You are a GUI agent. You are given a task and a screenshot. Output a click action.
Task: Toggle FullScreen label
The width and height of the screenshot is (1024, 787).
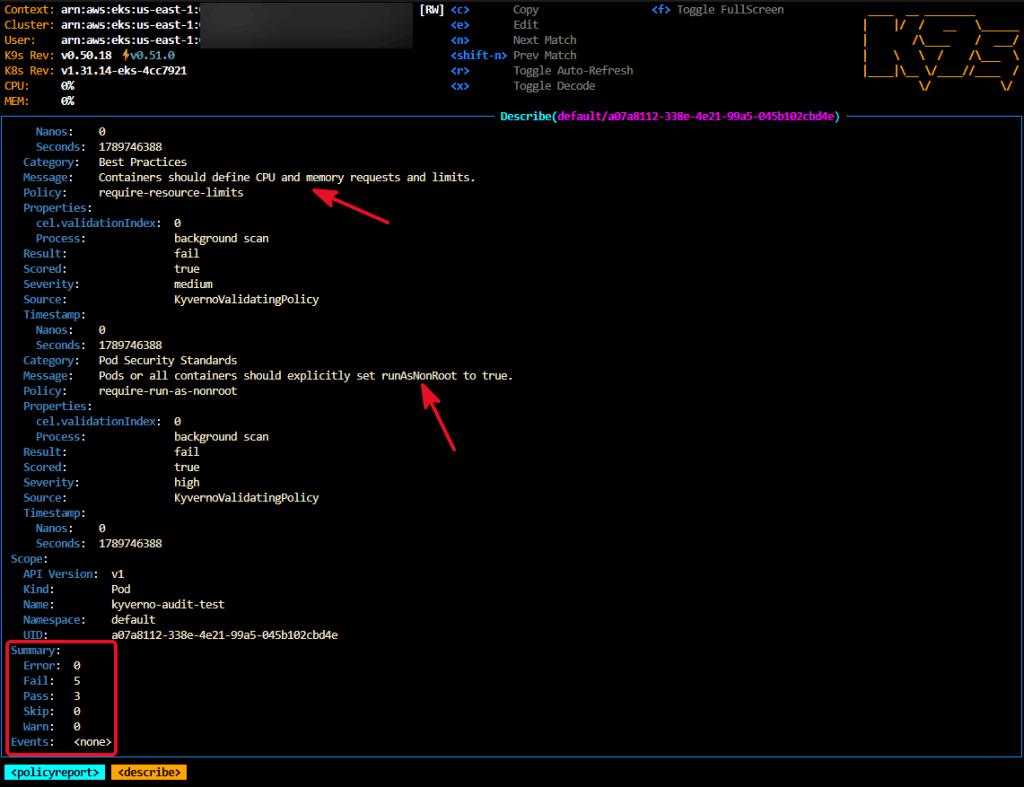pos(730,10)
